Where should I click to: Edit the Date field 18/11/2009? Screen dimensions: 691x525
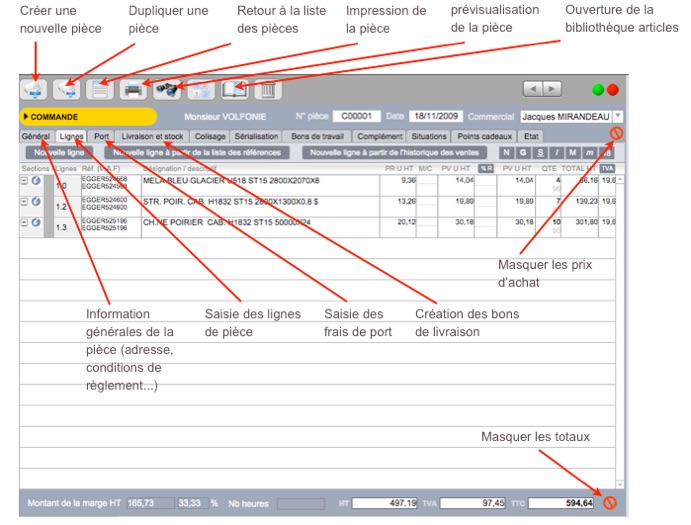click(x=436, y=116)
